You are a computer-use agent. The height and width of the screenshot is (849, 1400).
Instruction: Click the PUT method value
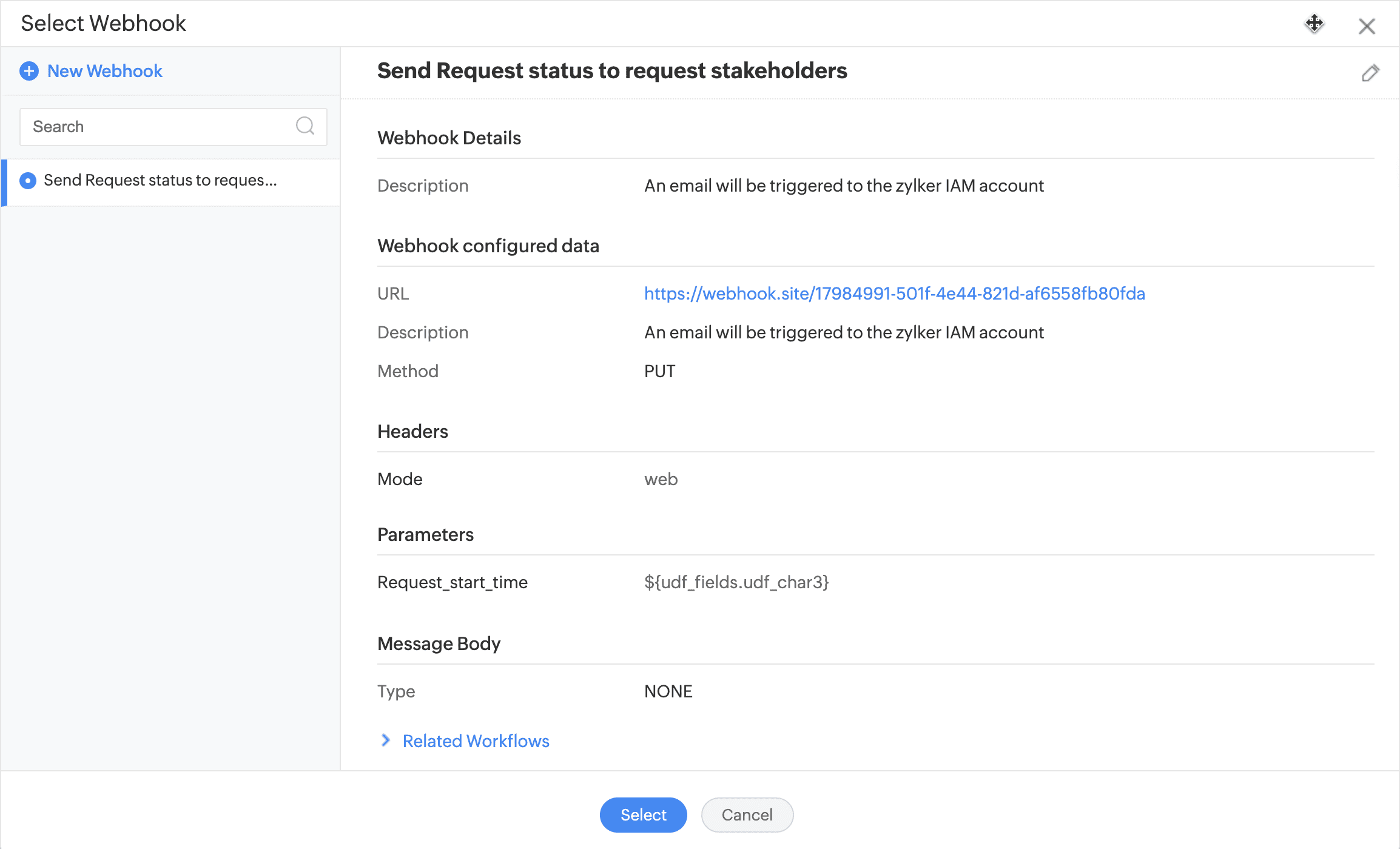point(659,371)
